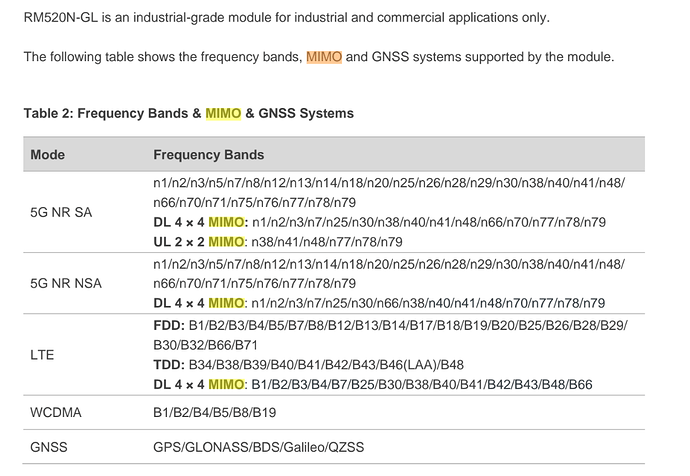Click the "GNSS" mode cell
Viewport: 690px width, 476px height.
click(48, 448)
